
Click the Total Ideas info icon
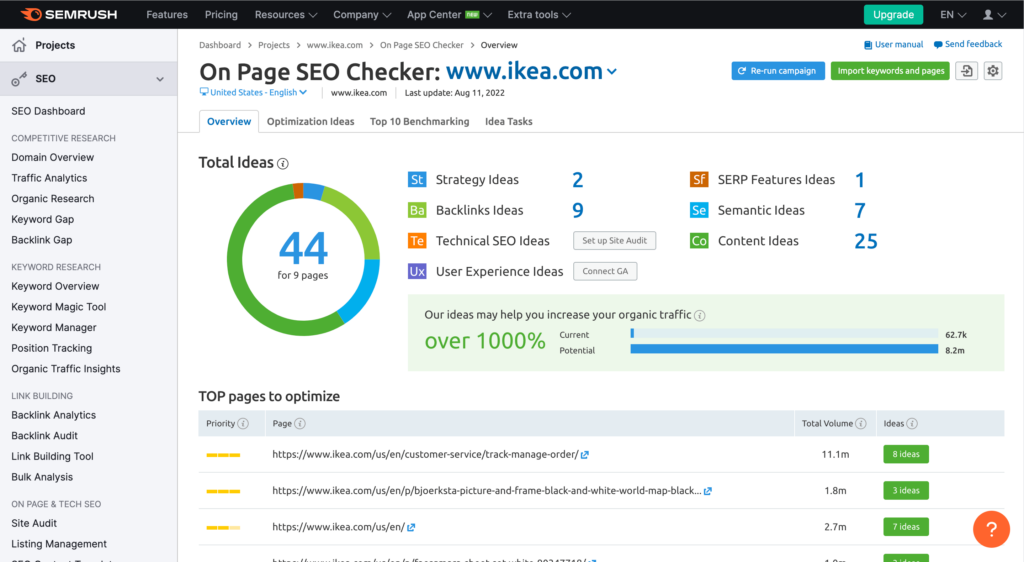click(283, 163)
